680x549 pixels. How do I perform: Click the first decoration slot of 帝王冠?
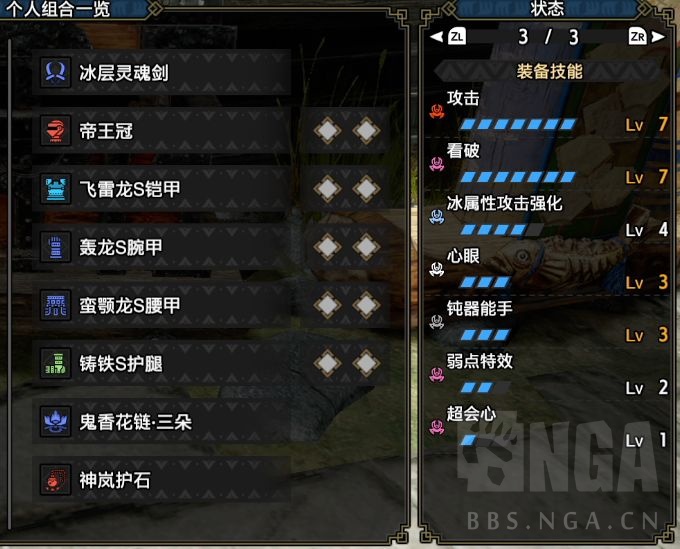pyautogui.click(x=327, y=131)
